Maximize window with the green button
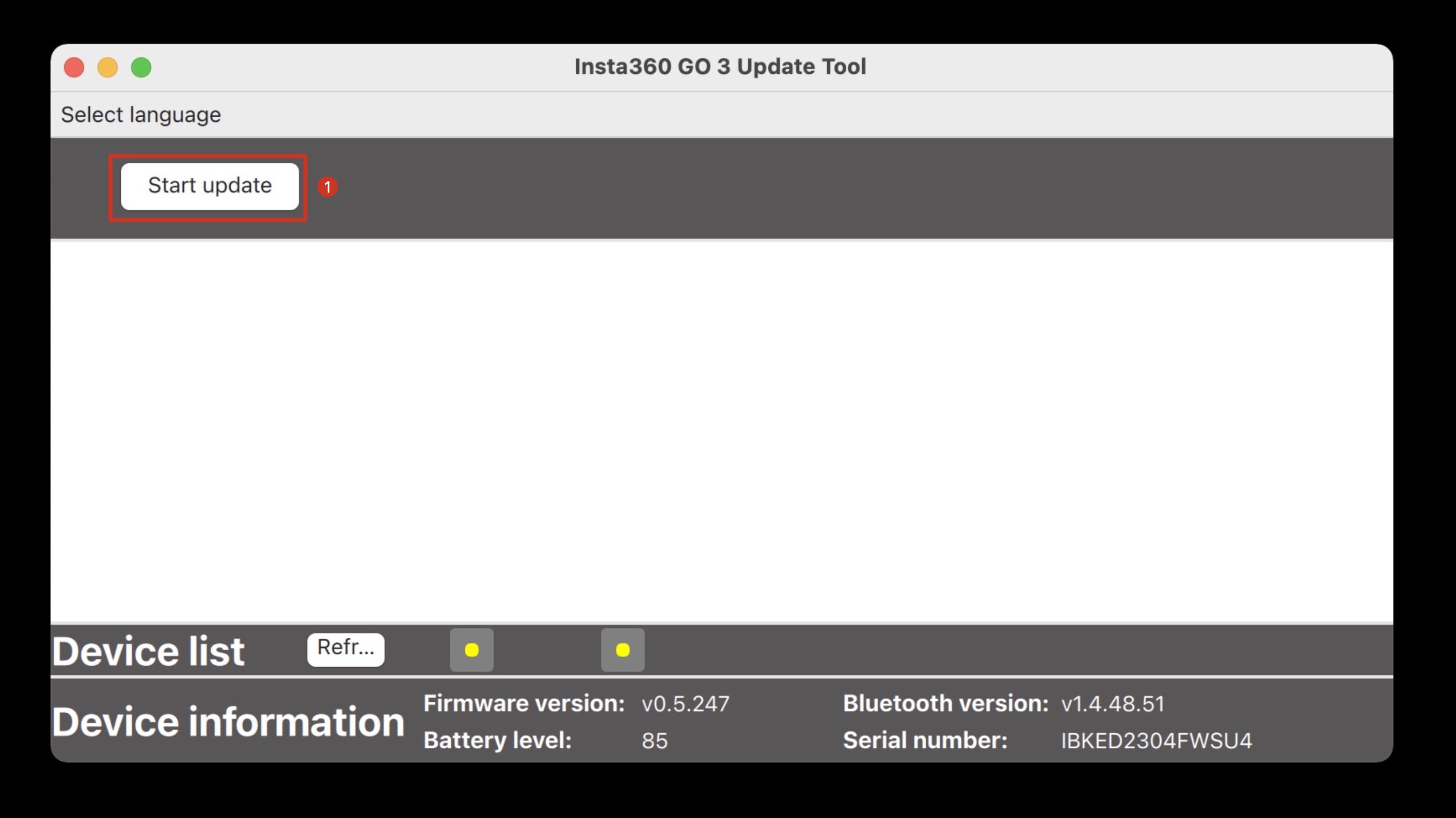Image resolution: width=1456 pixels, height=818 pixels. click(141, 67)
